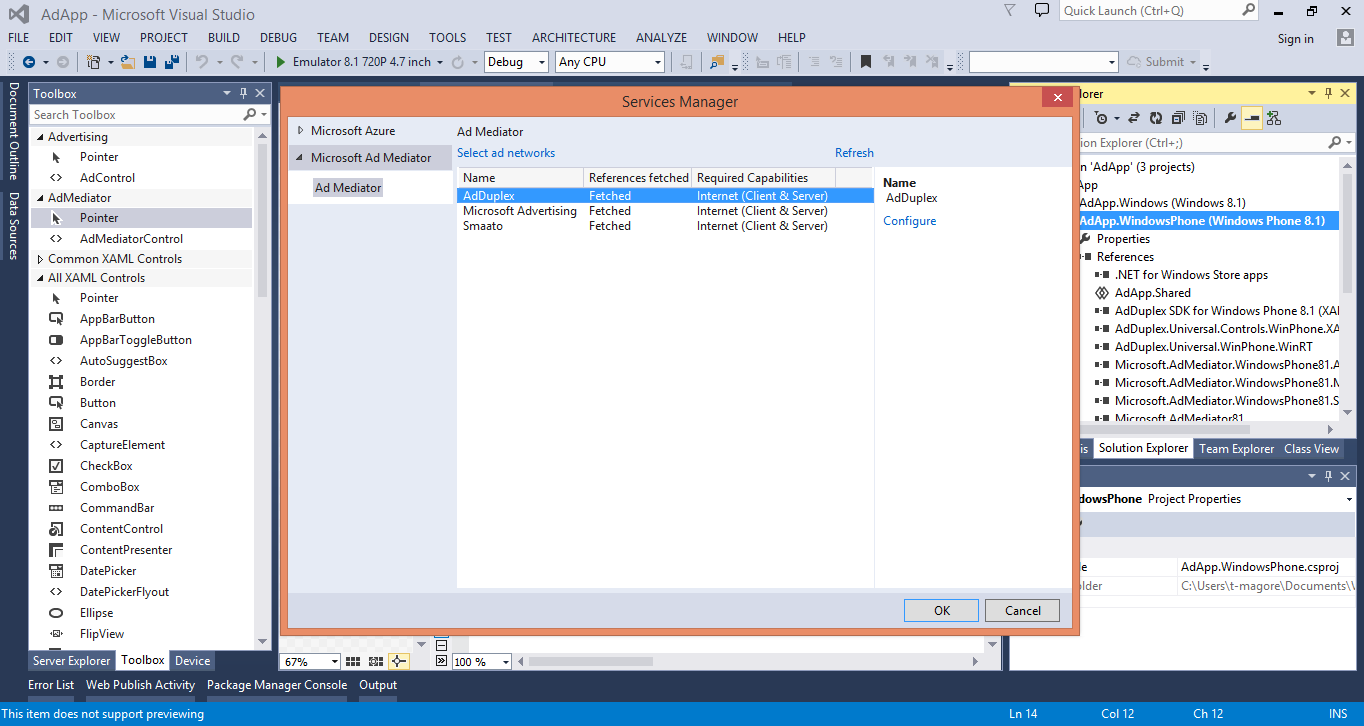Click the New Project toolbar icon
The image size is (1364, 726).
pos(93,62)
